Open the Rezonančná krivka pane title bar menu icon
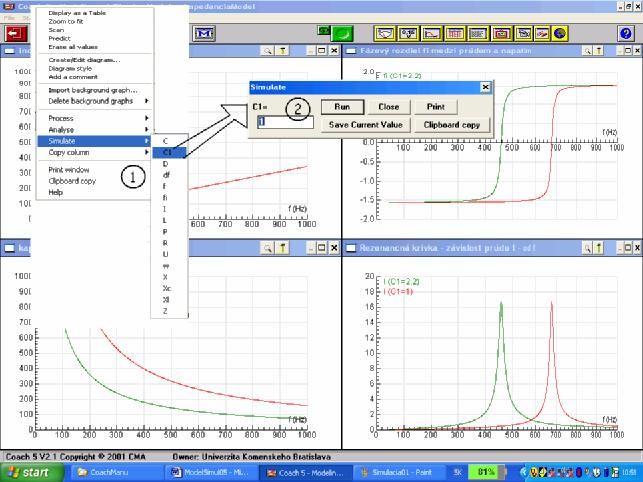This screenshot has height=482, width=643. [x=351, y=248]
